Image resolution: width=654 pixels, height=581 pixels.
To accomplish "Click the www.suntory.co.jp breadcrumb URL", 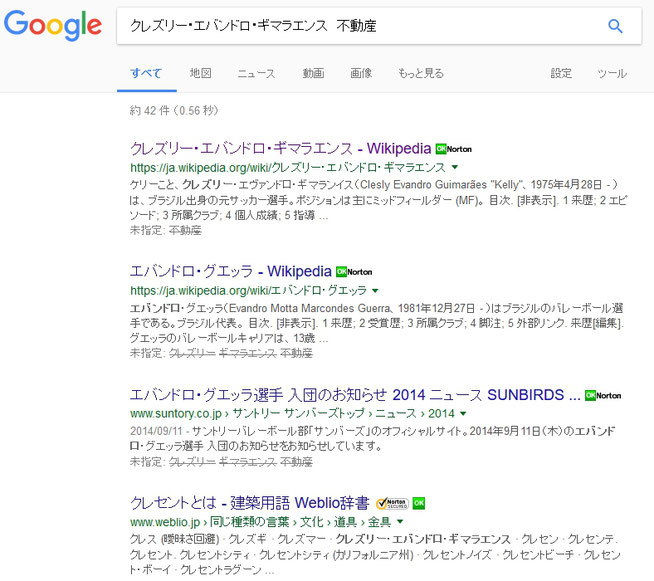I will [x=292, y=414].
